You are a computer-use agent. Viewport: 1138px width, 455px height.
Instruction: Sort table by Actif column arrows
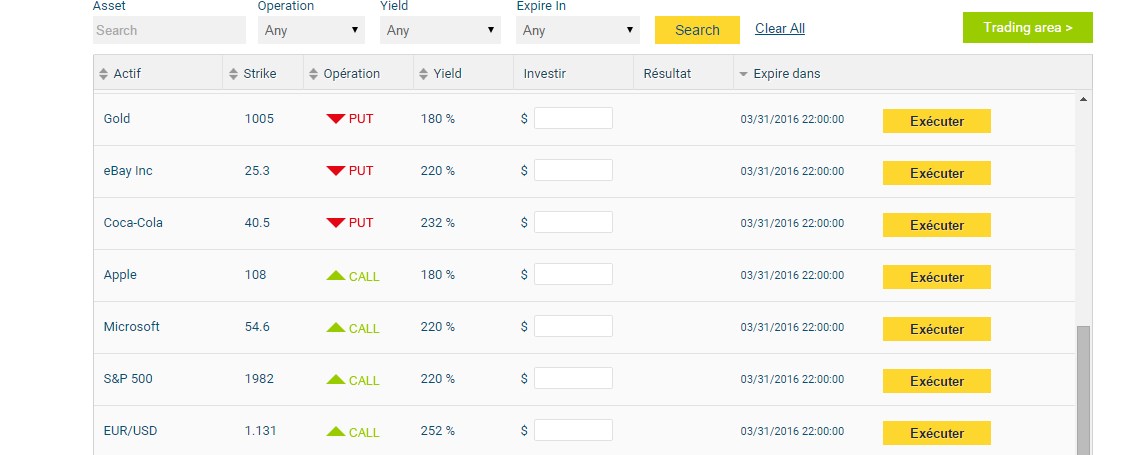(102, 74)
